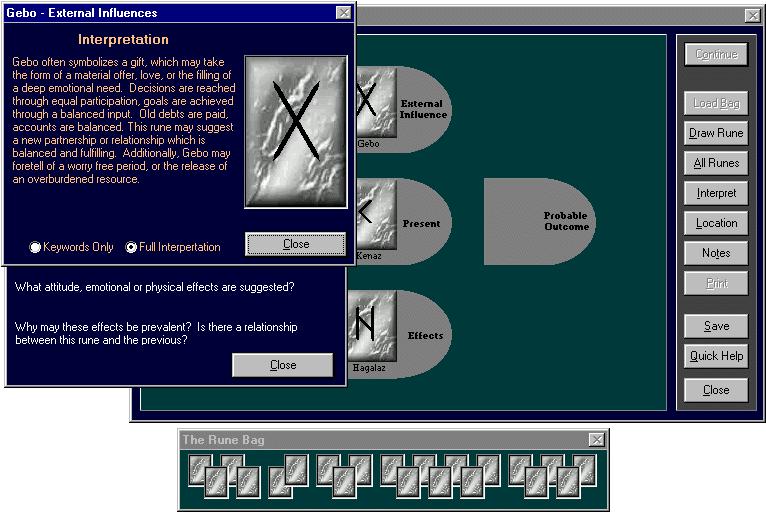The height and width of the screenshot is (512, 766).
Task: Click Close button in the right sidebar
Action: click(x=716, y=390)
